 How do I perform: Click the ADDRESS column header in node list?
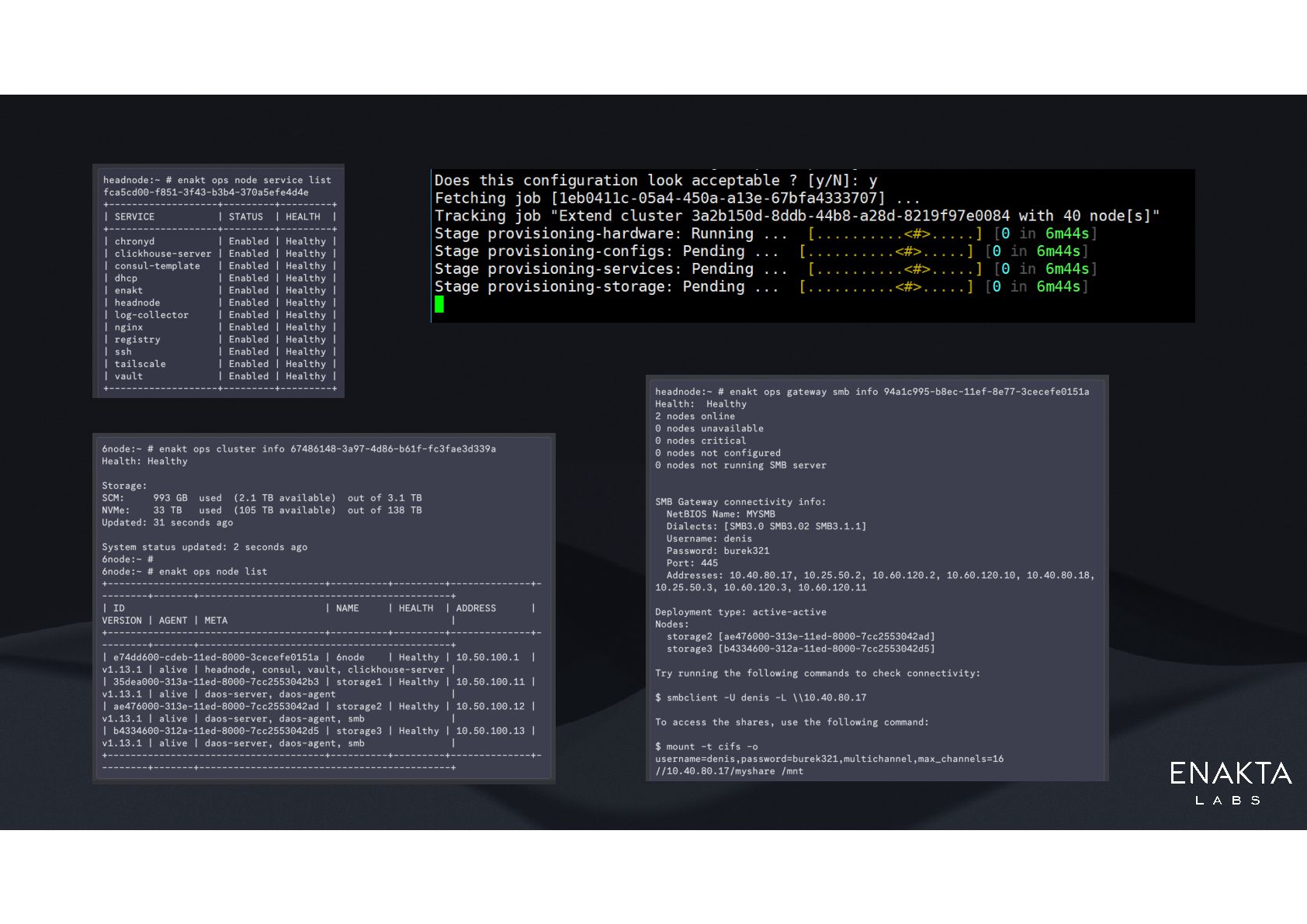[476, 608]
